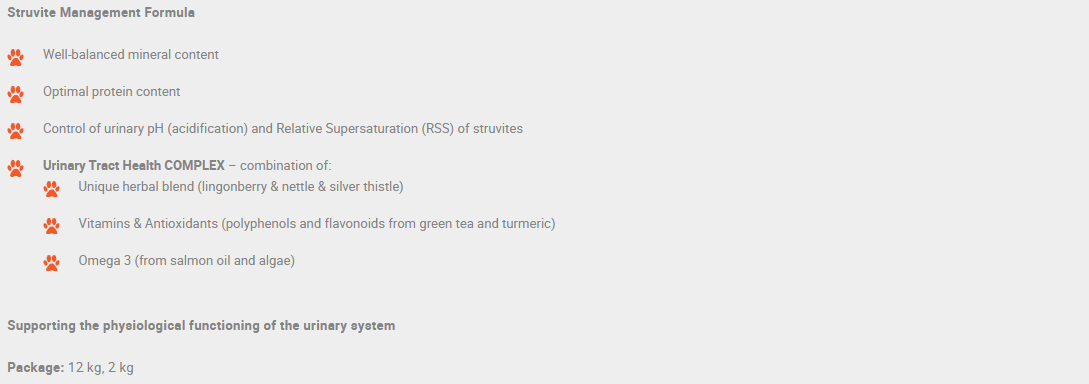The image size is (1089, 384).
Task: Click paw icon beside Omega 3 line
Action: [51, 262]
